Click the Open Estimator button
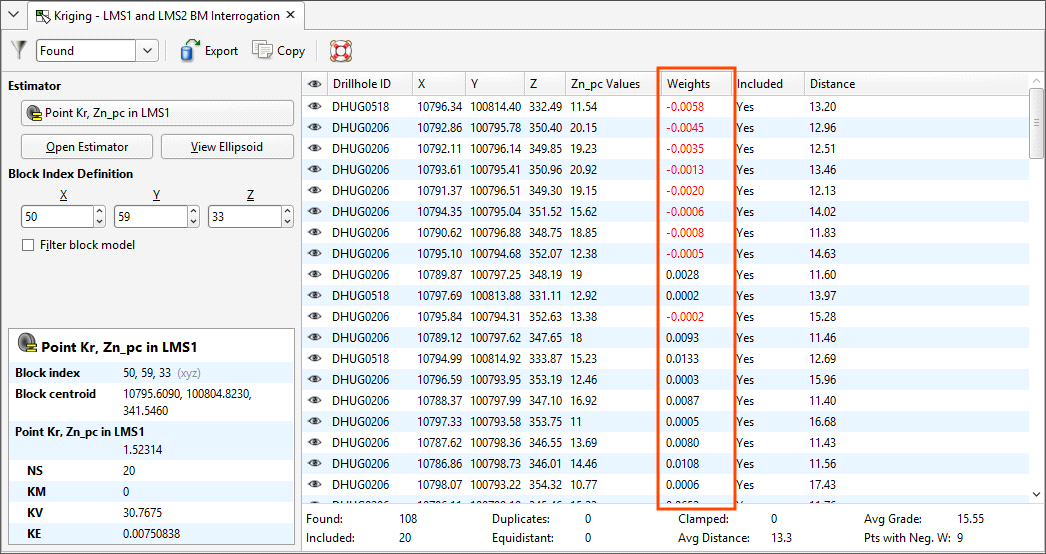Screen dimensions: 1046x554 pyautogui.click(x=87, y=147)
